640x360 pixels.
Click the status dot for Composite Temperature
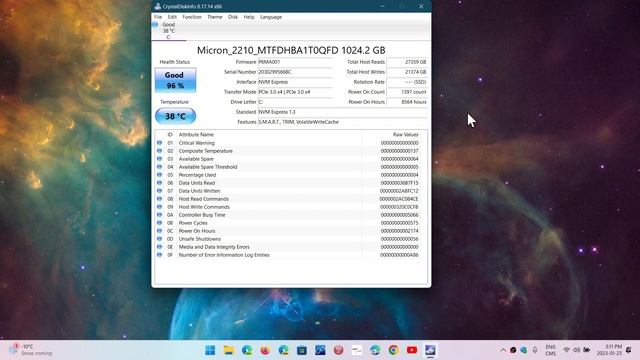tap(160, 151)
